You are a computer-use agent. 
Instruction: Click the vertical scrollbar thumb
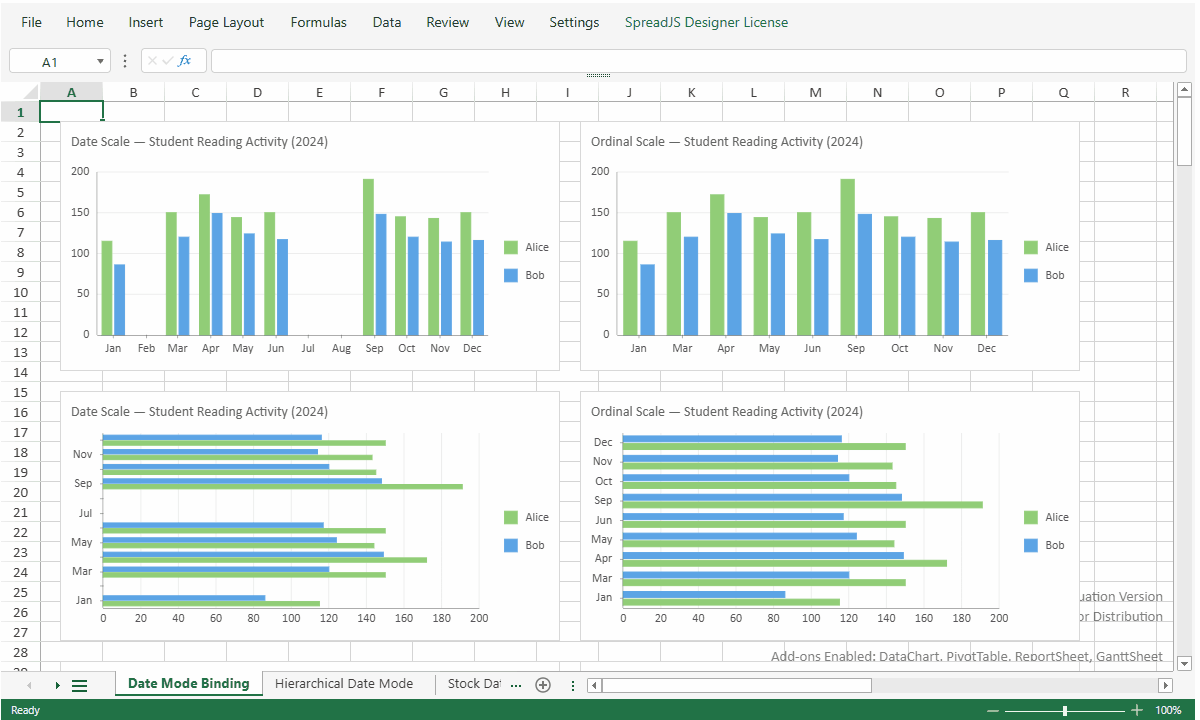point(1185,131)
